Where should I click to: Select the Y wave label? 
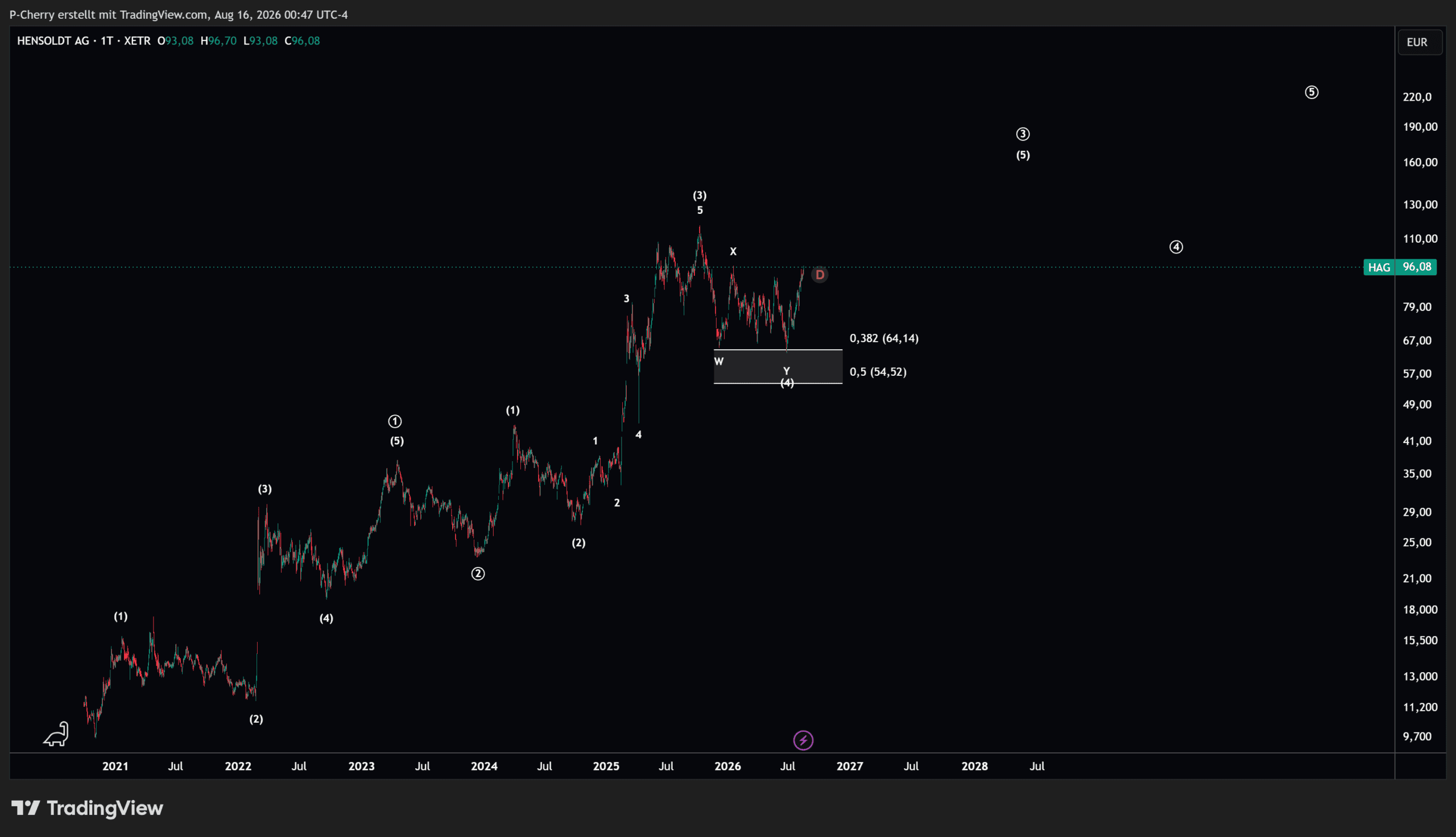point(787,371)
